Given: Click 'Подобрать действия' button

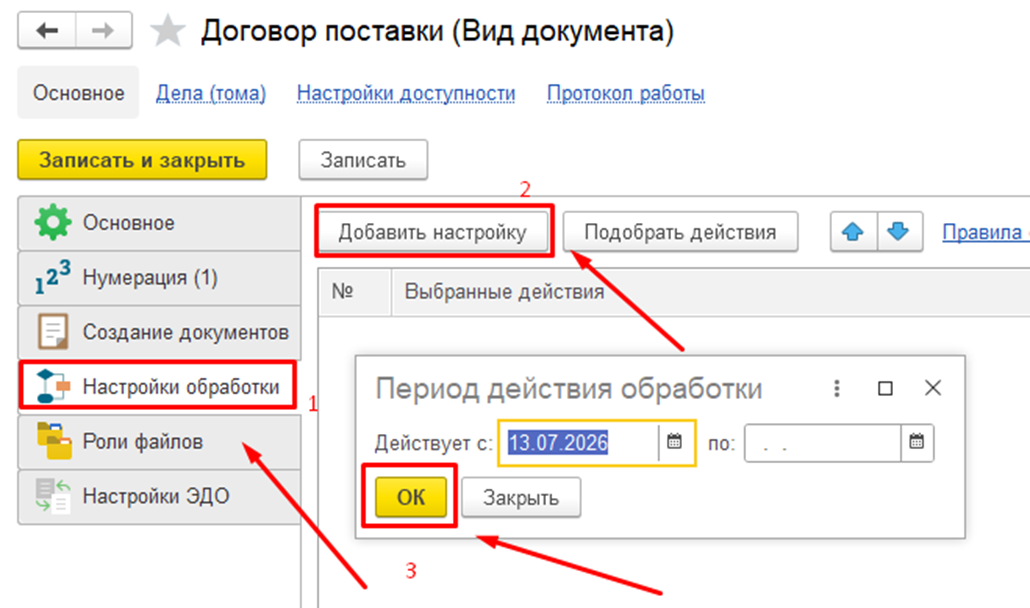Looking at the screenshot, I should (x=681, y=232).
